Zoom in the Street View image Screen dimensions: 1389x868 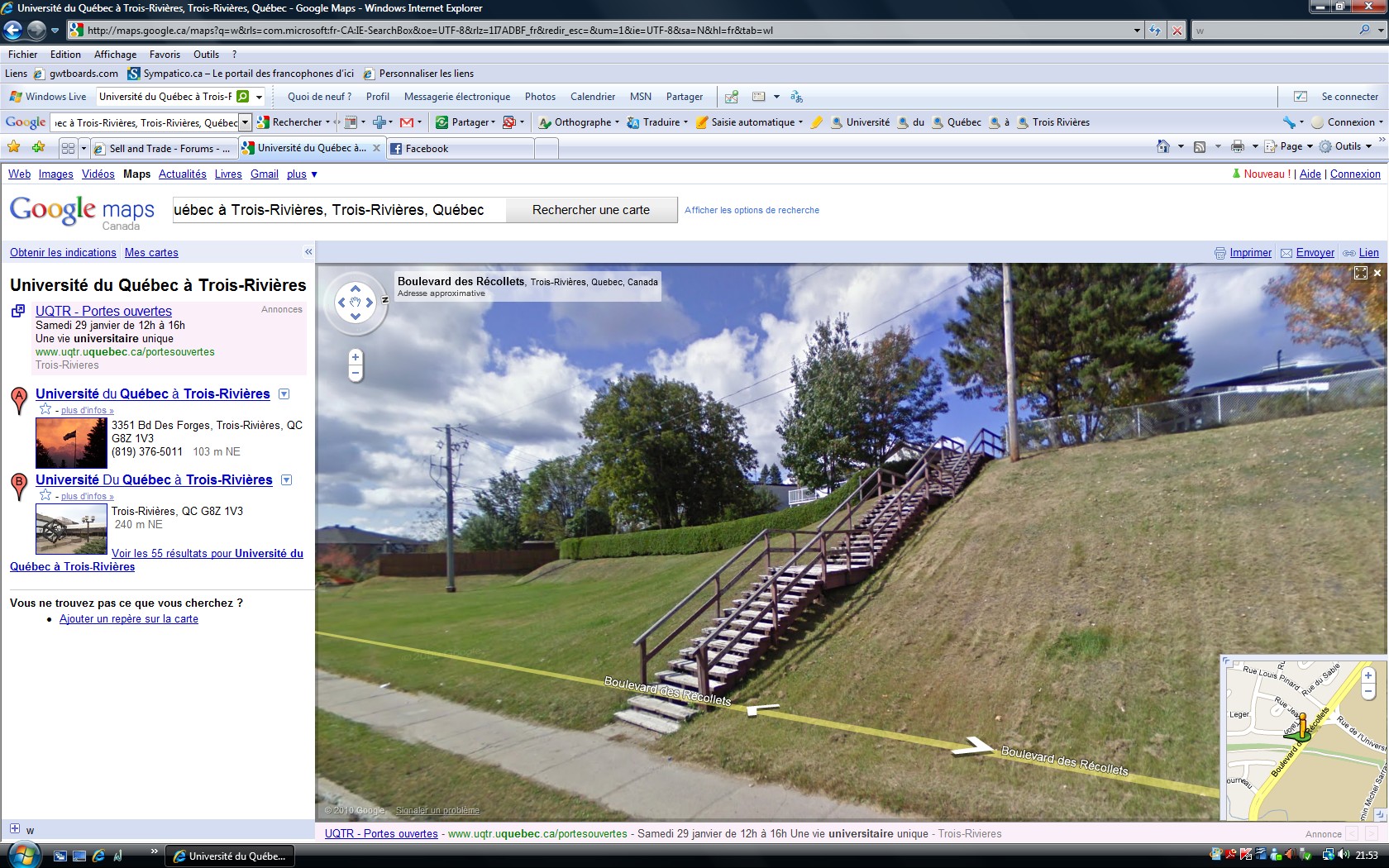point(356,357)
